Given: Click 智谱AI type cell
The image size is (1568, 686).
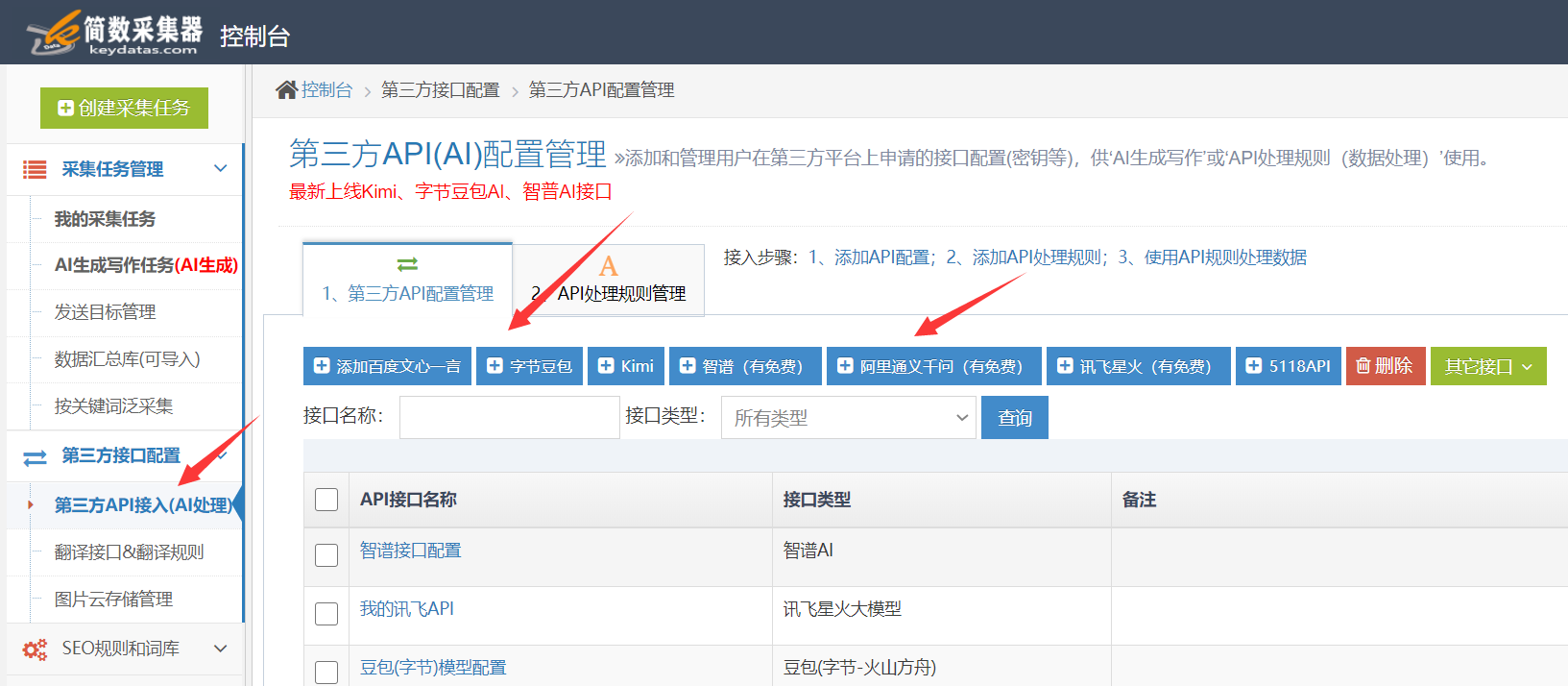Looking at the screenshot, I should point(808,551).
